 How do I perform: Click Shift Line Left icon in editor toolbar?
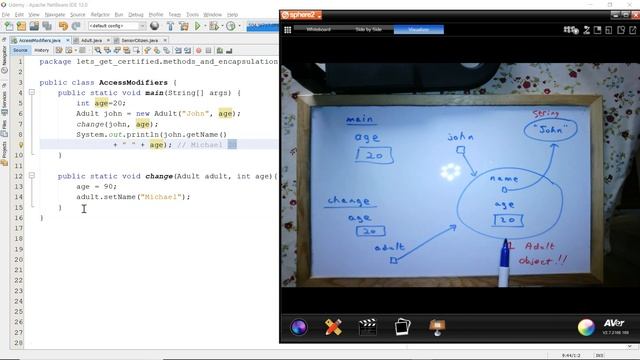[178, 51]
